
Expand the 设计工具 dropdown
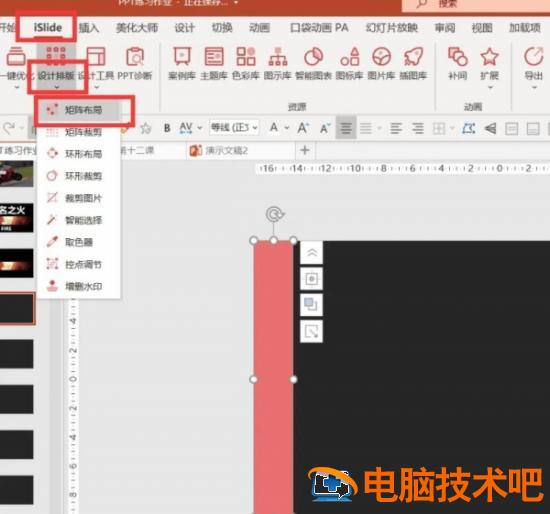coord(96,87)
